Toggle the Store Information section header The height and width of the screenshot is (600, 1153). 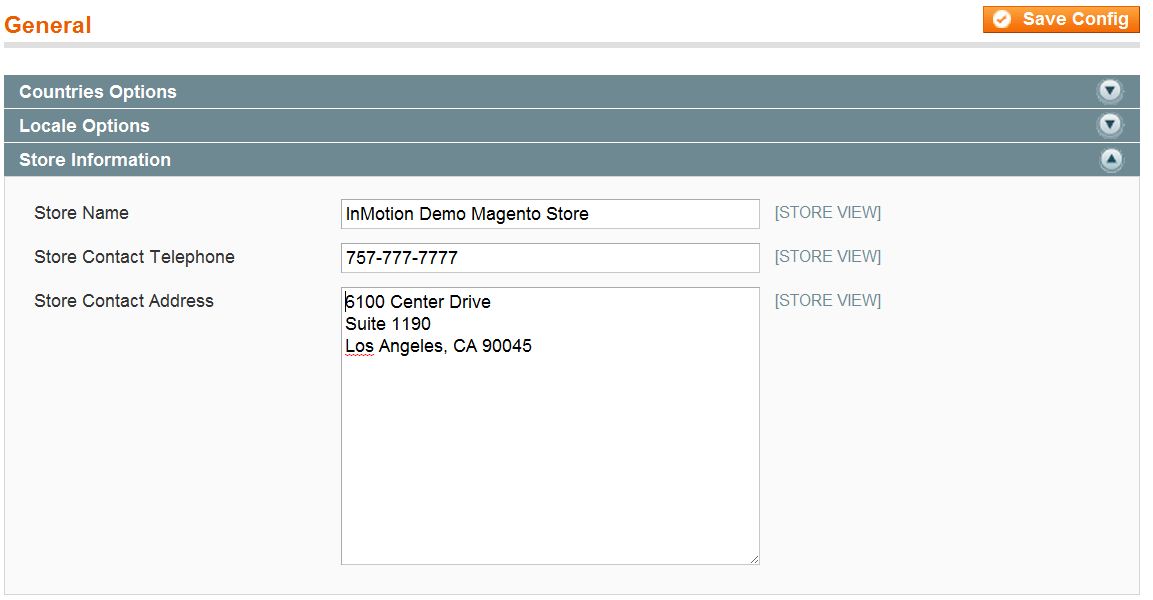point(95,160)
